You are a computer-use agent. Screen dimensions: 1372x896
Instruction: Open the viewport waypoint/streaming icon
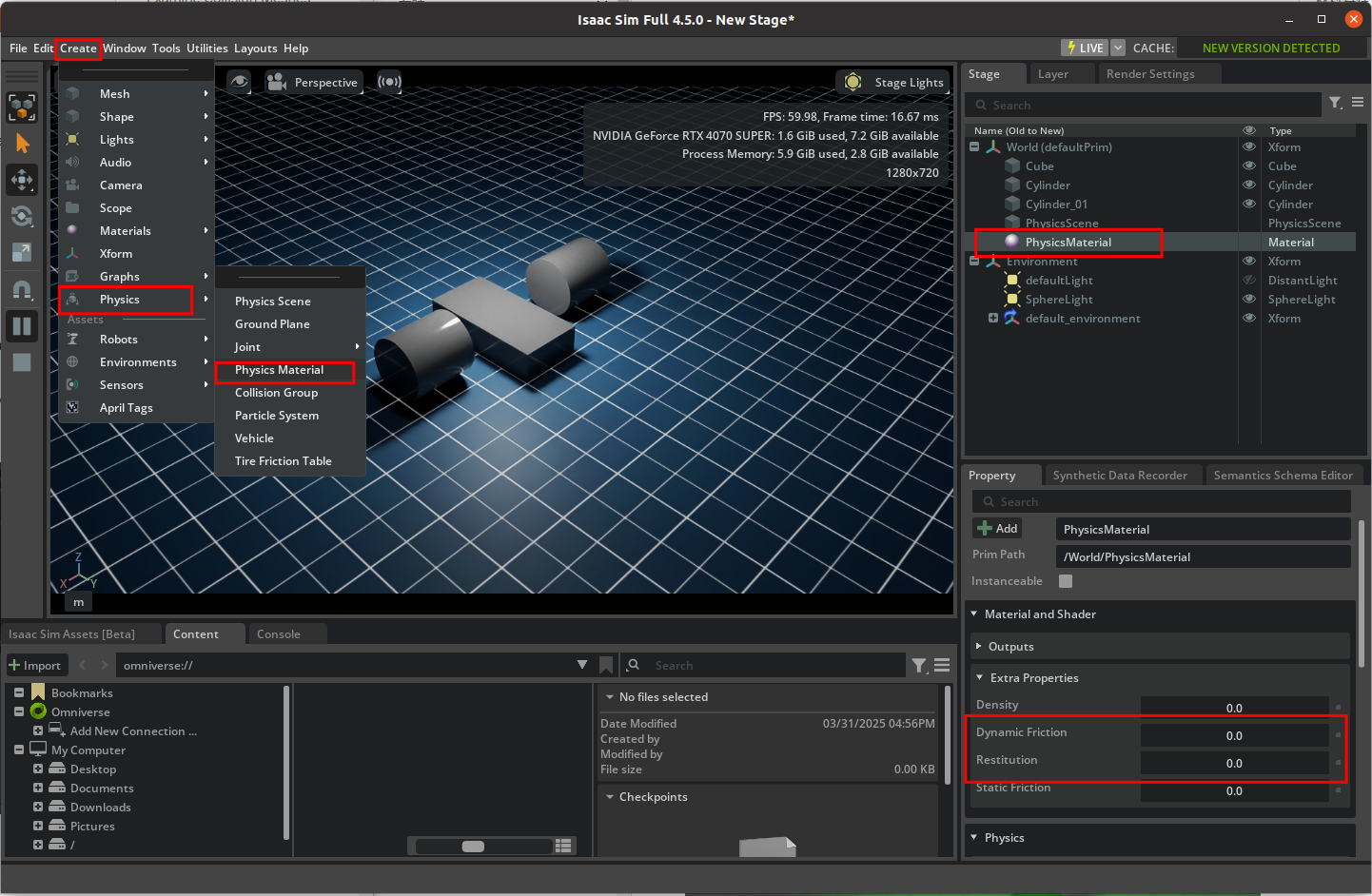[x=389, y=82]
